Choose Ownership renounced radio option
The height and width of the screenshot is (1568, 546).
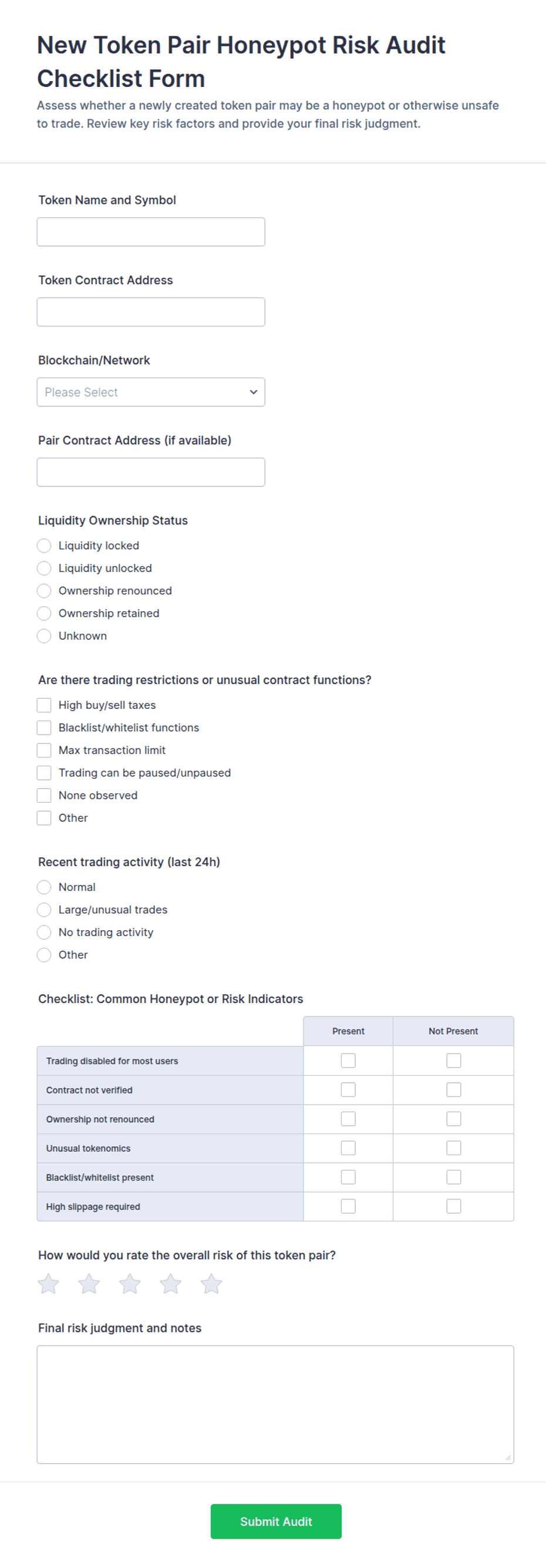click(44, 590)
